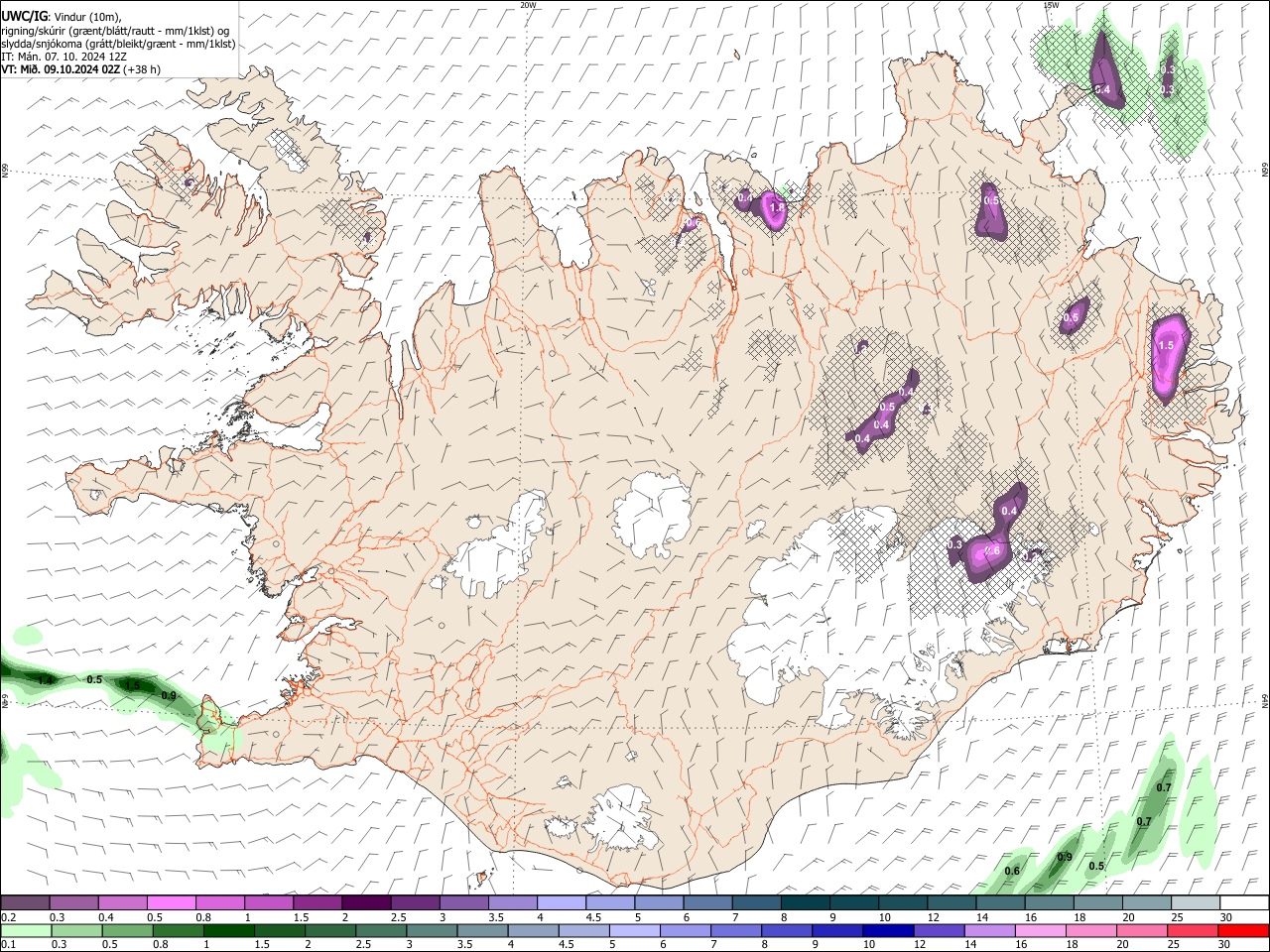1270x952 pixels.
Task: Click the 0.6 rain value label
Action: click(1012, 871)
